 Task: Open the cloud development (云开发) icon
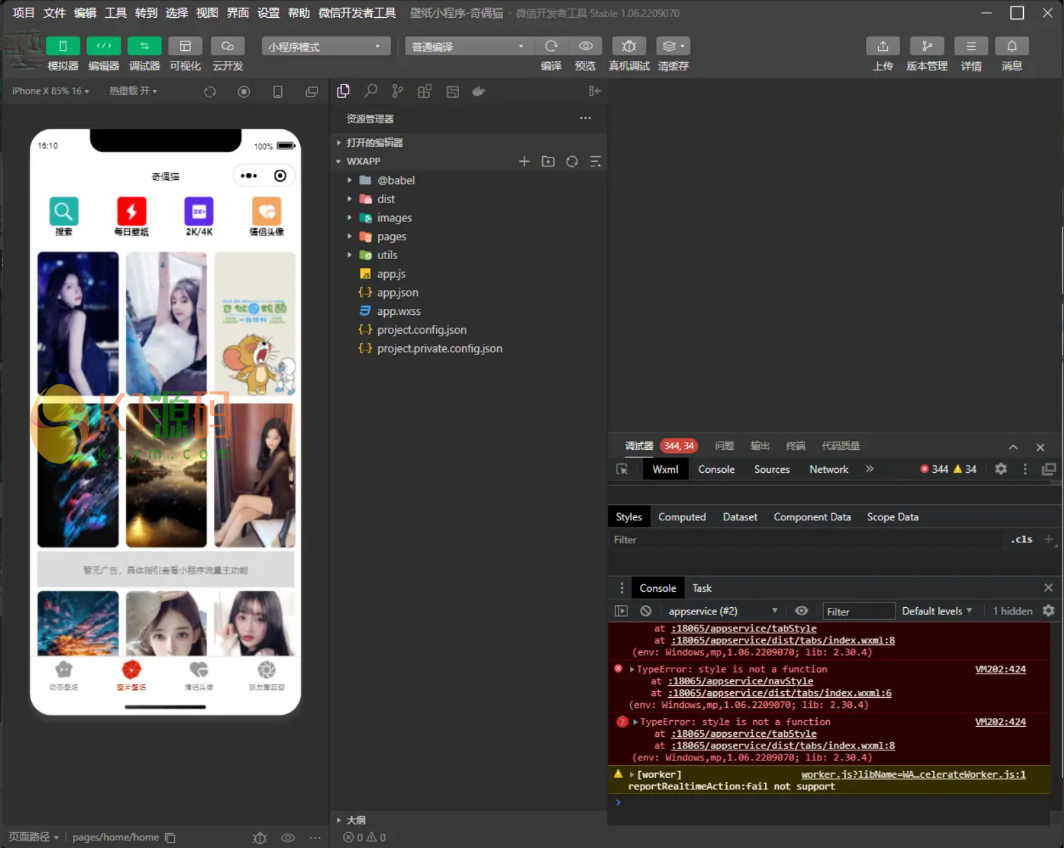(x=227, y=46)
